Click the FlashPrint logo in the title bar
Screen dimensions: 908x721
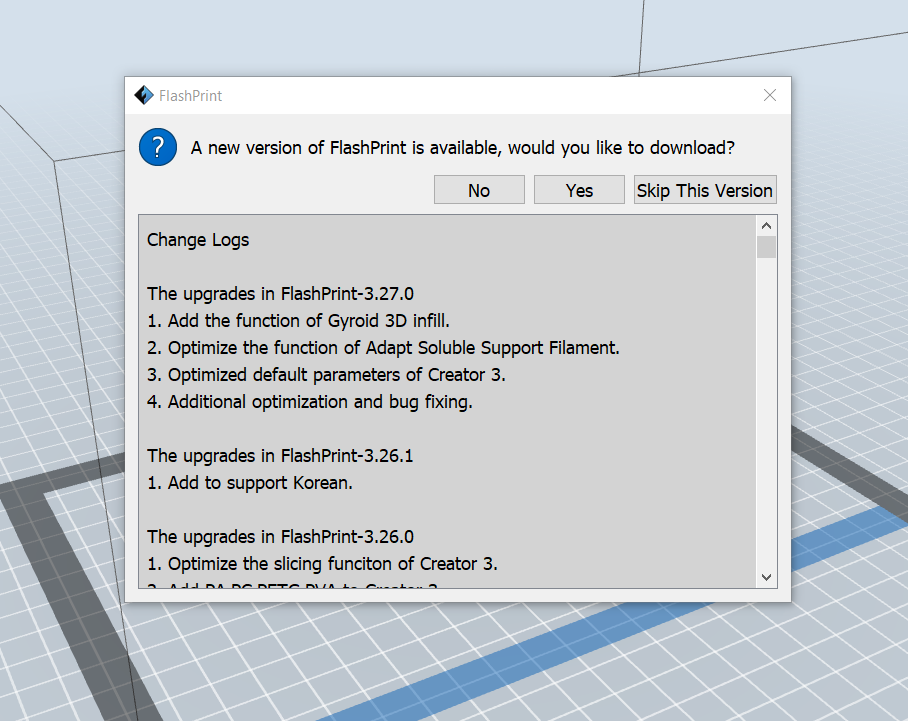[143, 96]
